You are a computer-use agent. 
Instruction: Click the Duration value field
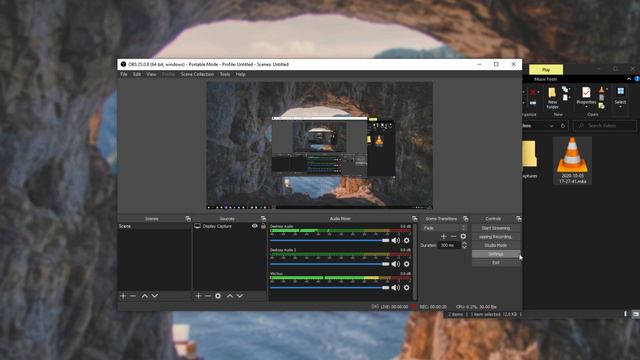tap(449, 245)
